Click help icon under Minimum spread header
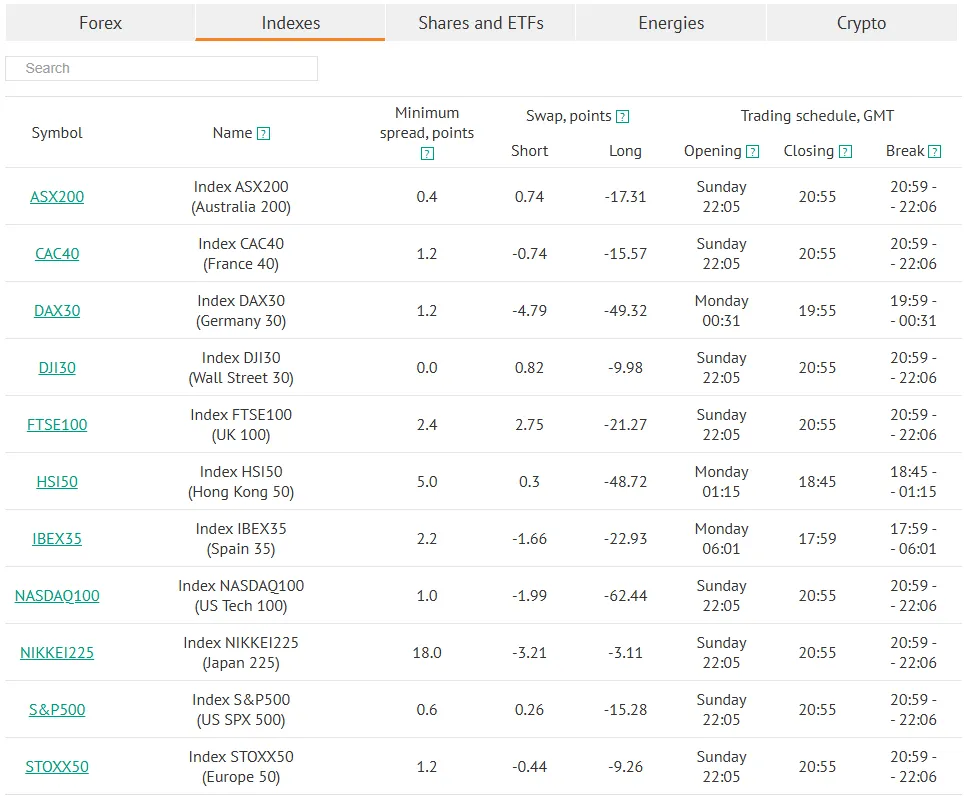969x800 pixels. pyautogui.click(x=427, y=154)
